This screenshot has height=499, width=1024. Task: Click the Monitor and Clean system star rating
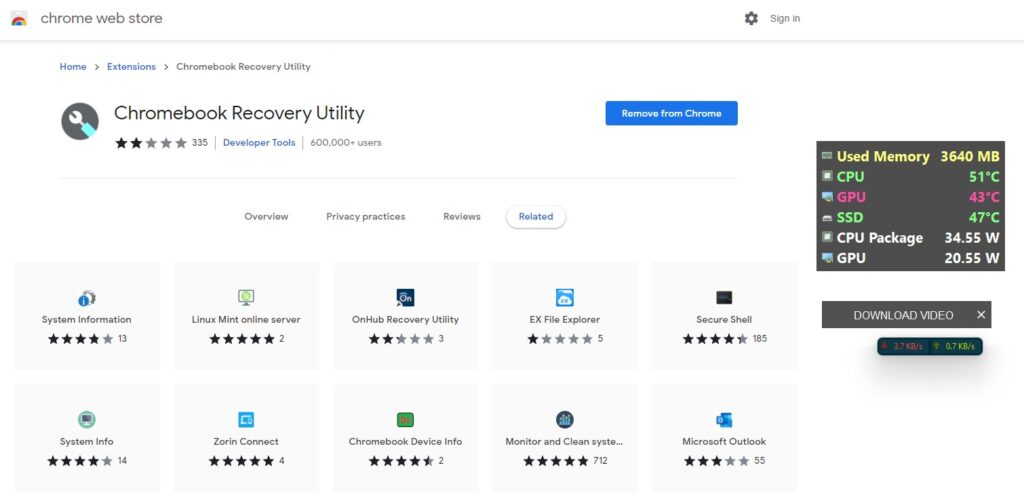pos(556,461)
